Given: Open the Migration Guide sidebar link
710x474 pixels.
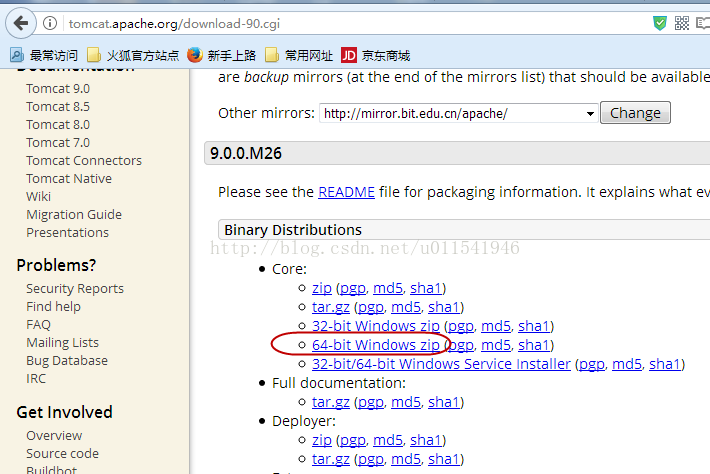Looking at the screenshot, I should 74,215.
